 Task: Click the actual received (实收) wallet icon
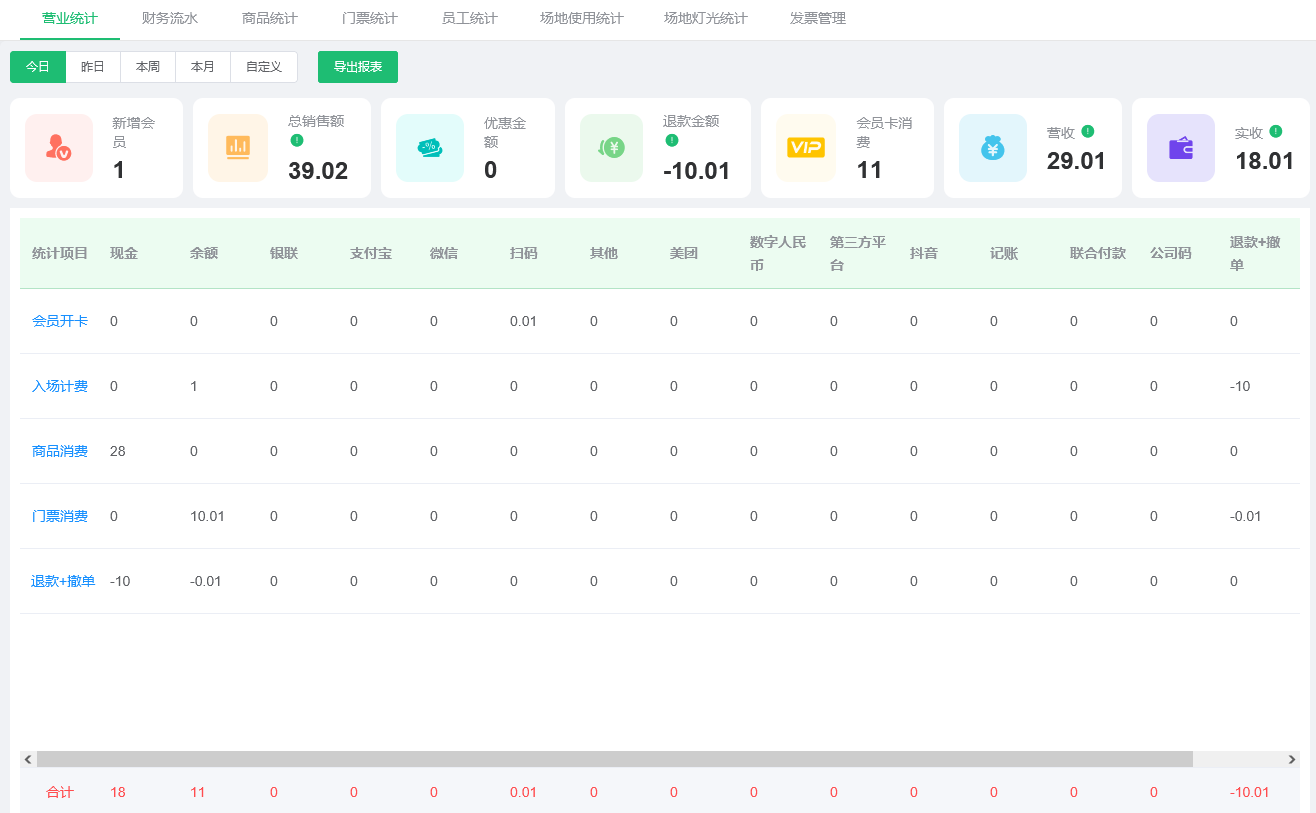point(1180,148)
